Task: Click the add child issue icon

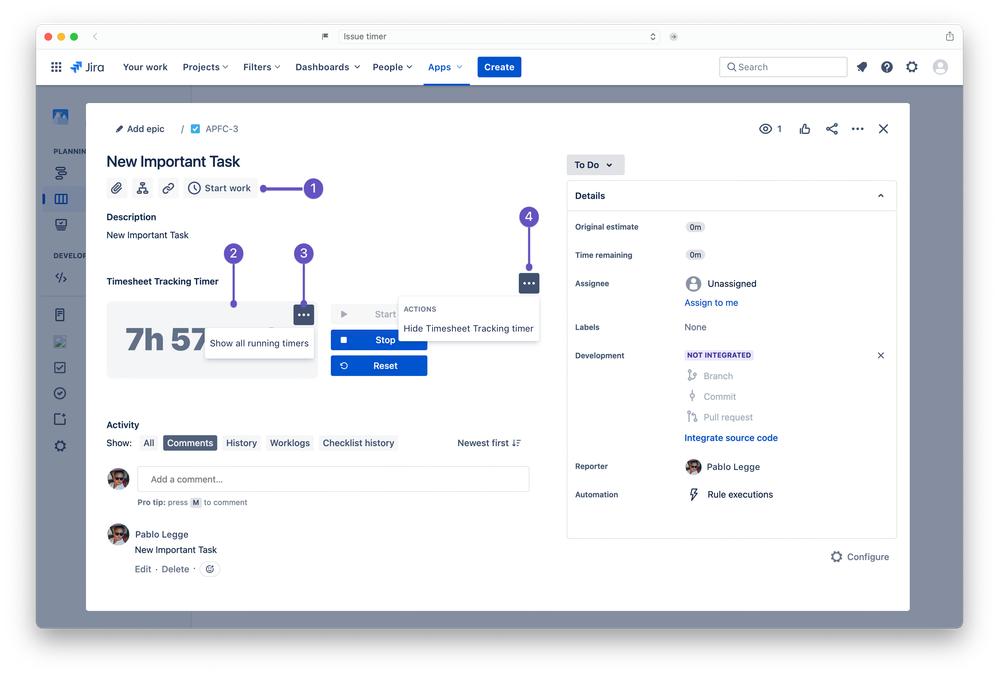Action: [143, 188]
